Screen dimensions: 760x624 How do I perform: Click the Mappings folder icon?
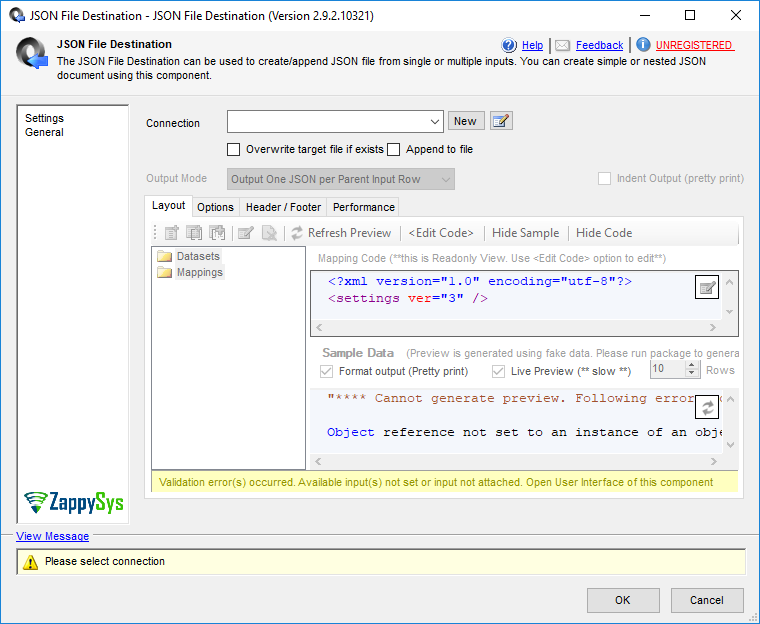click(165, 272)
